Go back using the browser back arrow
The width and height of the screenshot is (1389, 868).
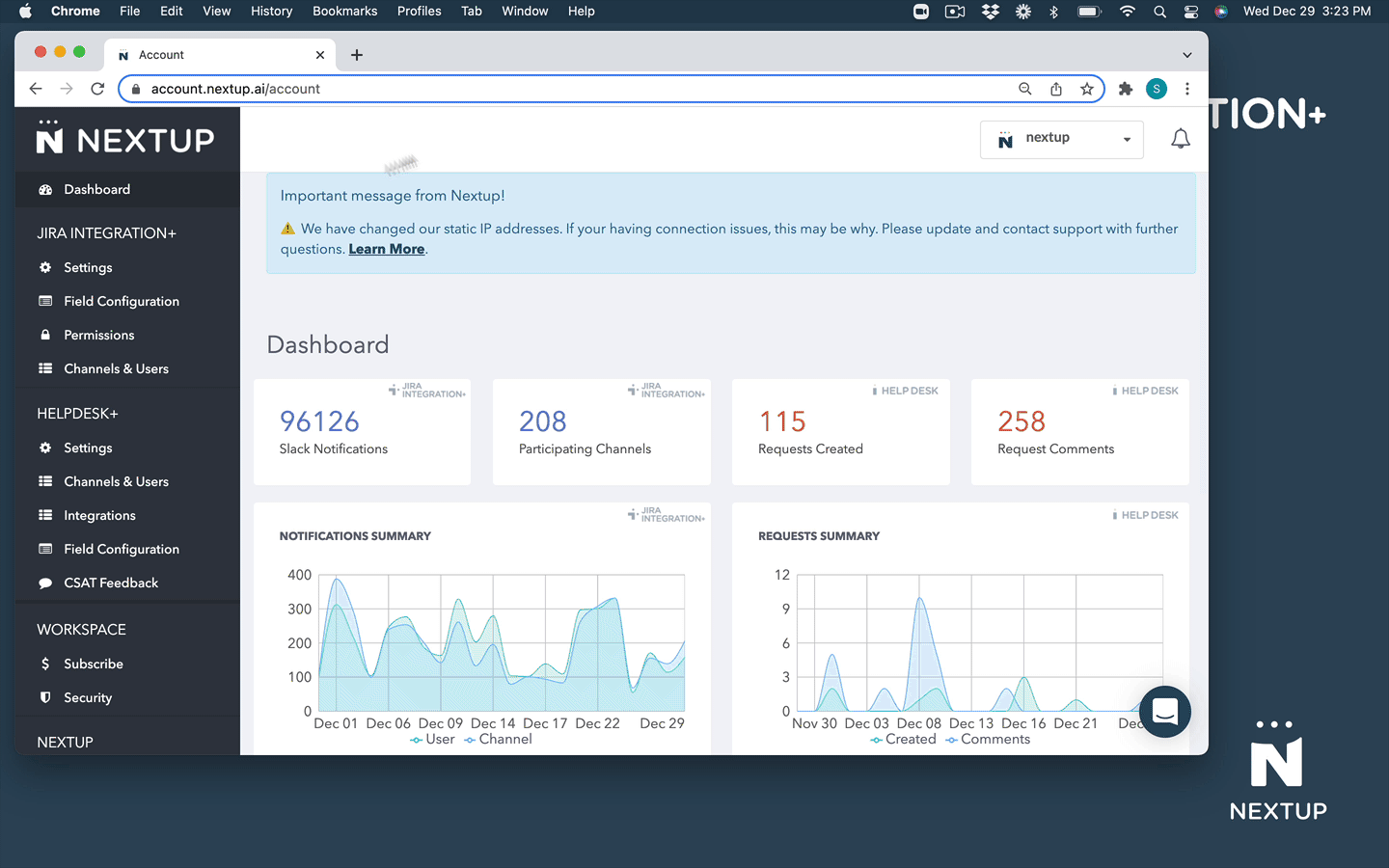coord(36,89)
